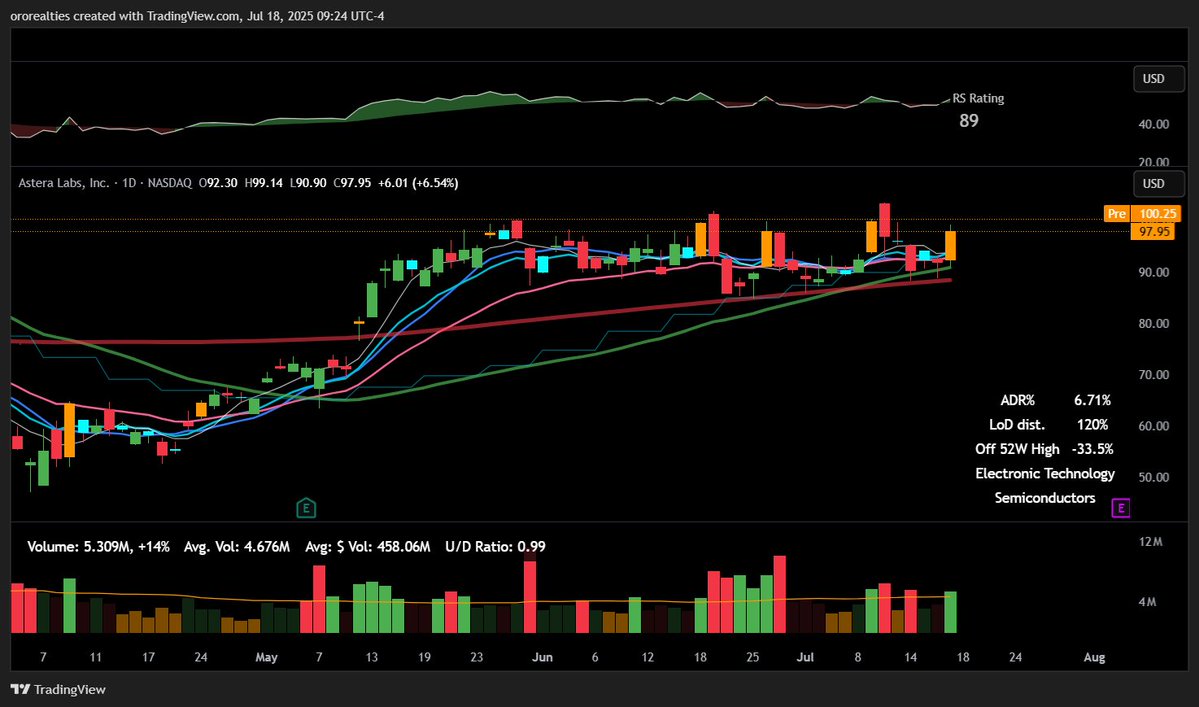Click the Astera Labs, Inc. symbol title

pos(63,183)
